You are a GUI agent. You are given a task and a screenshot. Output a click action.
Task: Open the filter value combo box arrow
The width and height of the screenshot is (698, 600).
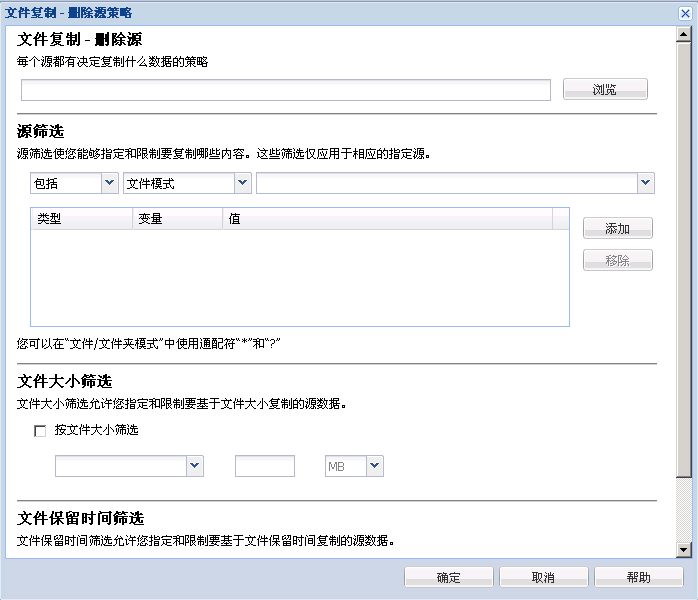coord(645,183)
